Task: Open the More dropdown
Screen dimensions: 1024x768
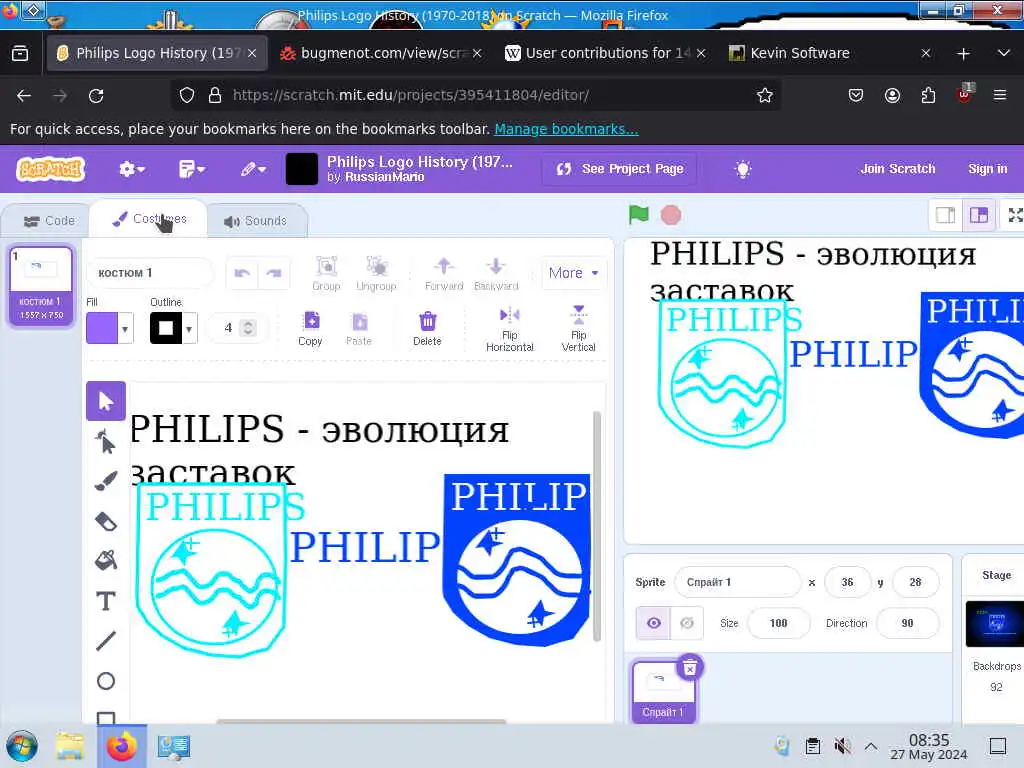Action: [x=574, y=273]
